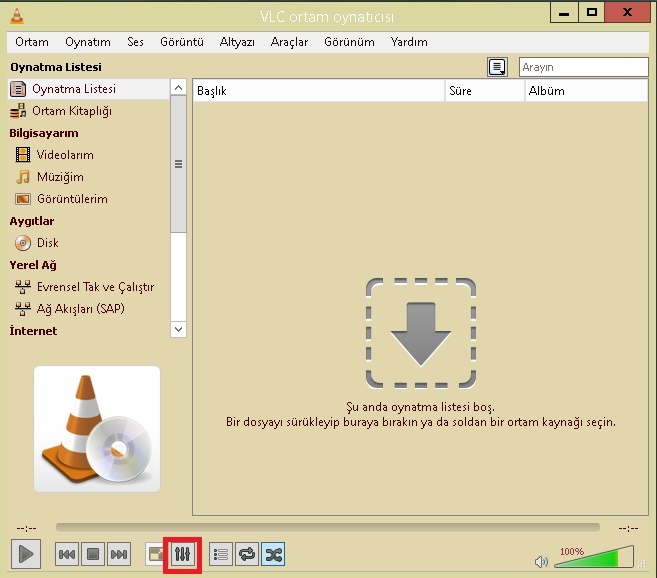Click the disc icon beside Disk
Viewport: 657px width, 578px height.
pos(23,243)
